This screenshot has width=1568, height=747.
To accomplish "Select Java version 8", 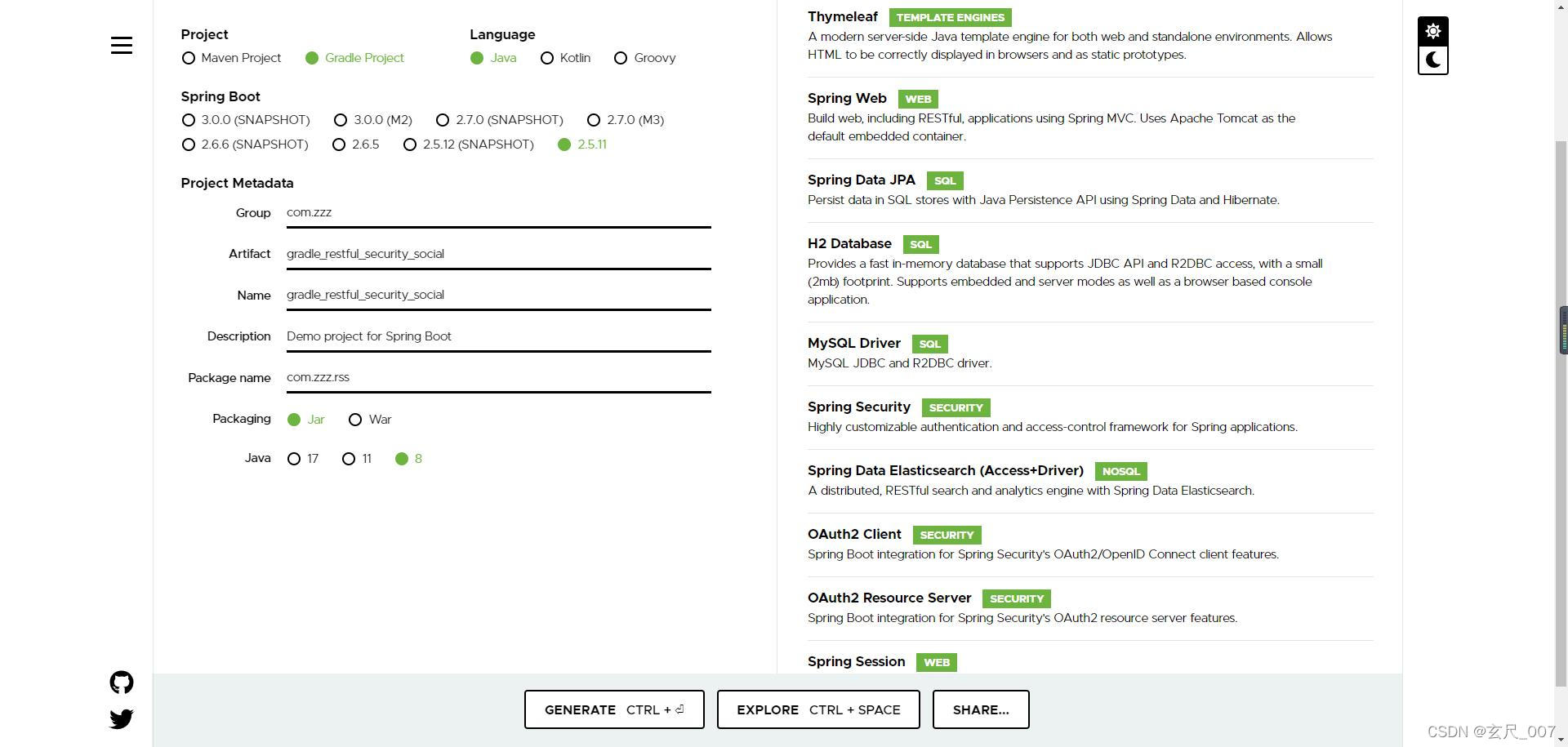I will tap(408, 459).
